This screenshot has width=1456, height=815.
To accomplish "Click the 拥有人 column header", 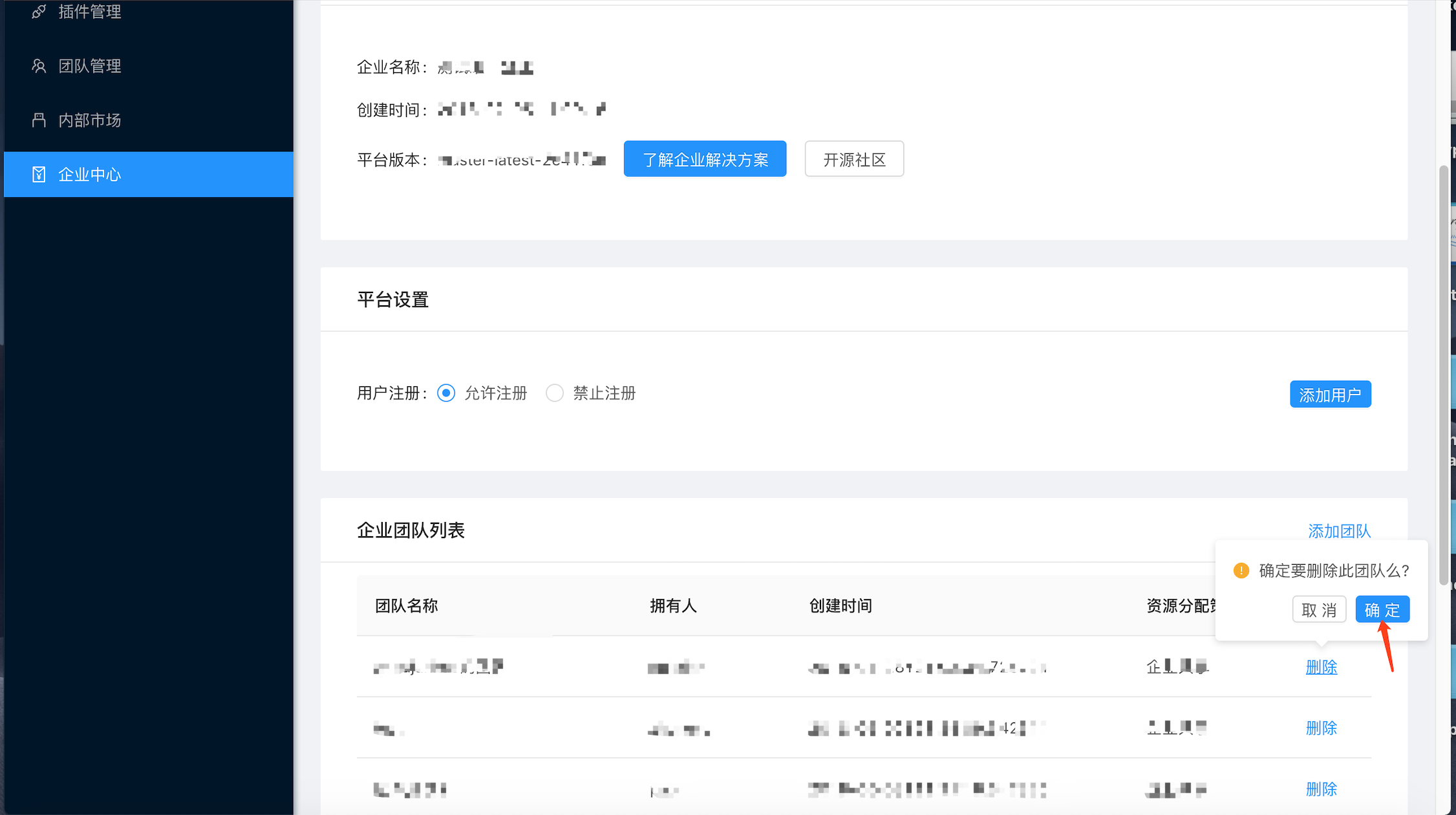I will pyautogui.click(x=673, y=606).
